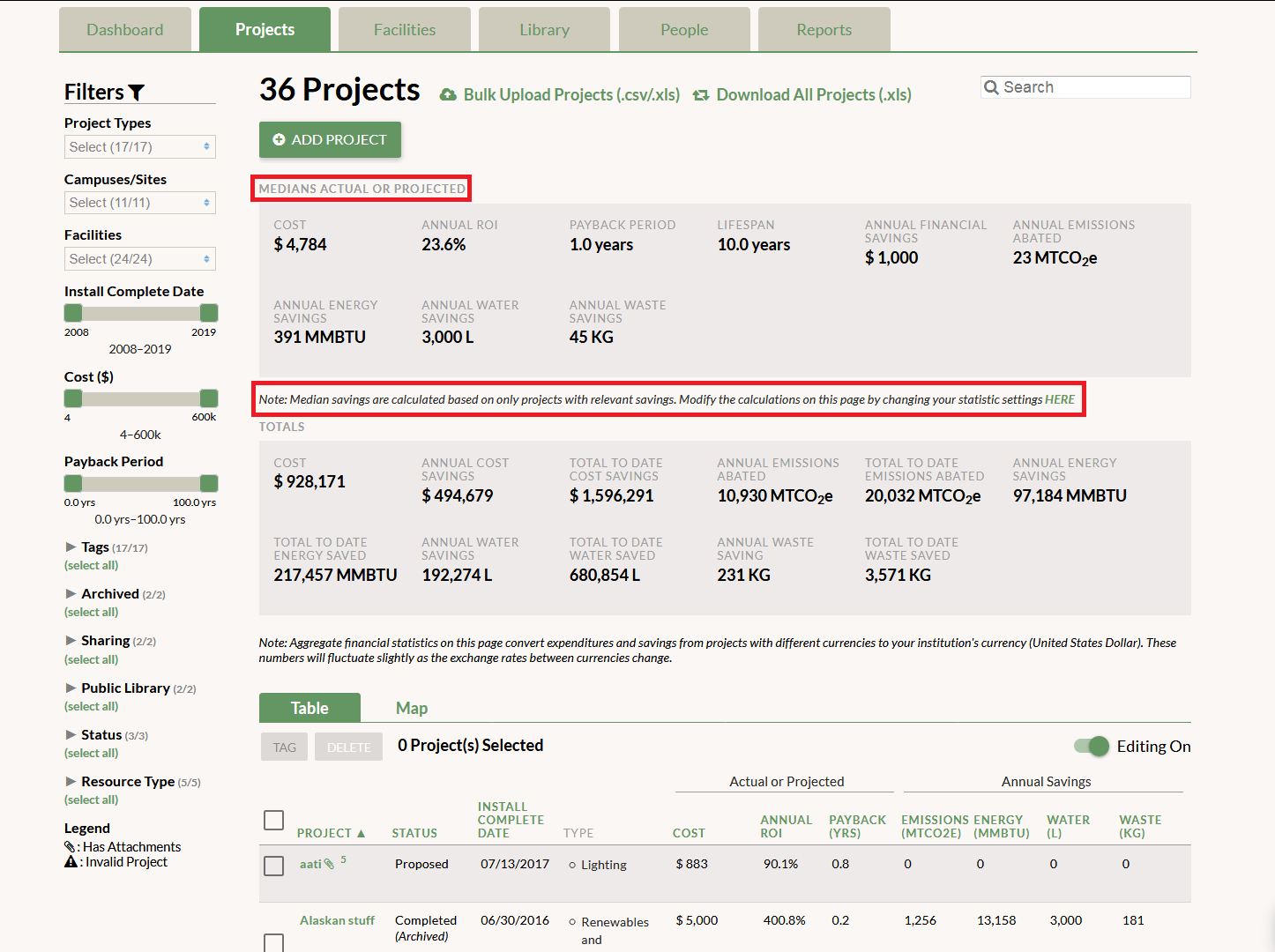This screenshot has width=1275, height=952.
Task: View the Reports tab
Action: (824, 30)
